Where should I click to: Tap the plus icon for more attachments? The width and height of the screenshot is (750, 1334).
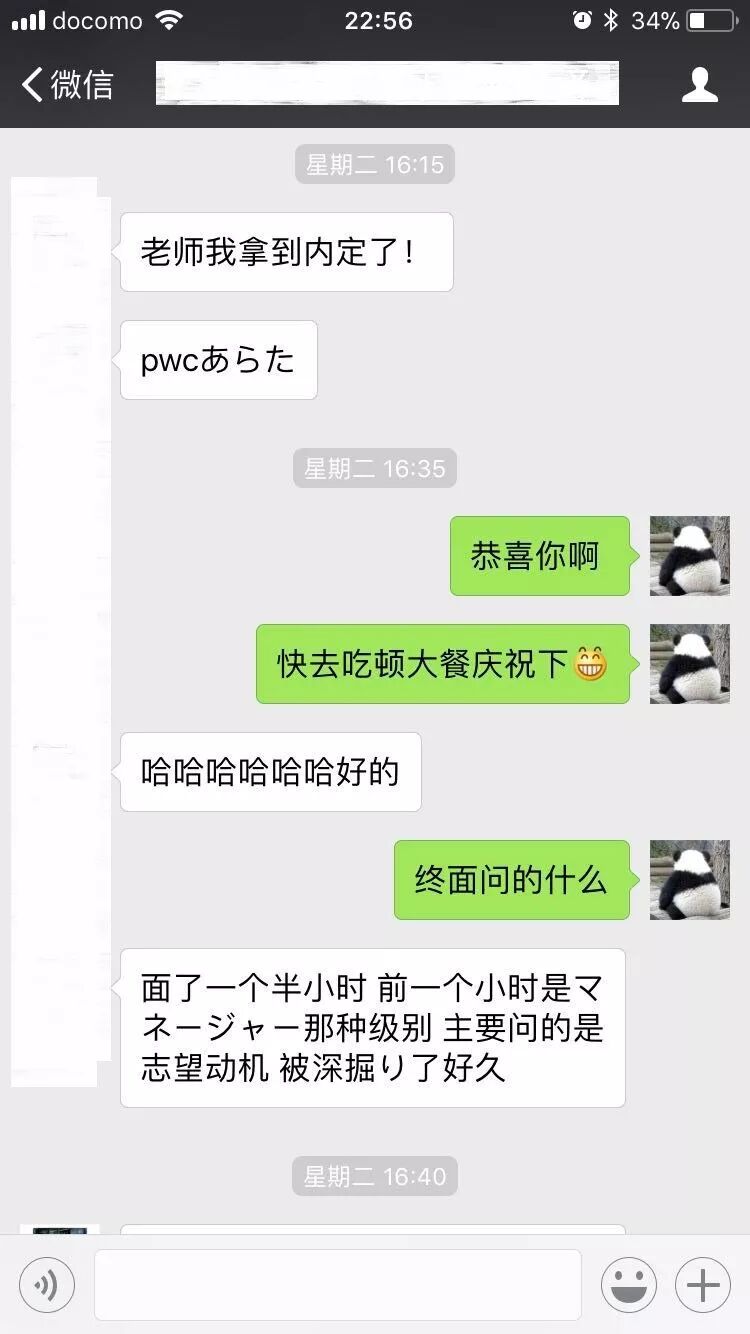tap(703, 1285)
